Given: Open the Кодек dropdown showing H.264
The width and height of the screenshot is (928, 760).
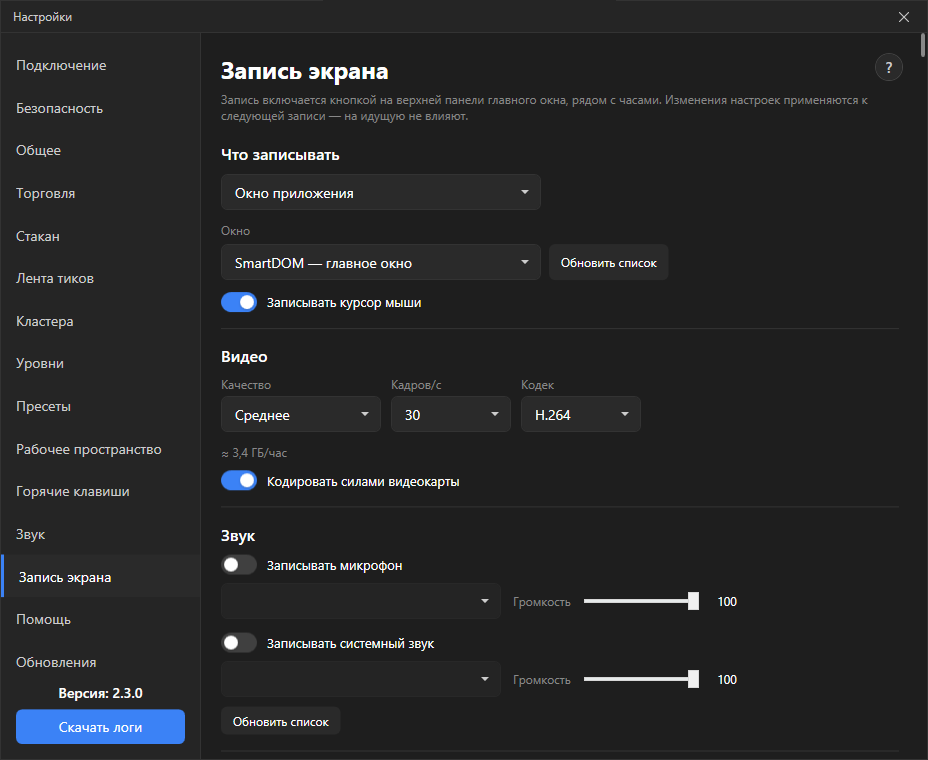Looking at the screenshot, I should point(581,414).
